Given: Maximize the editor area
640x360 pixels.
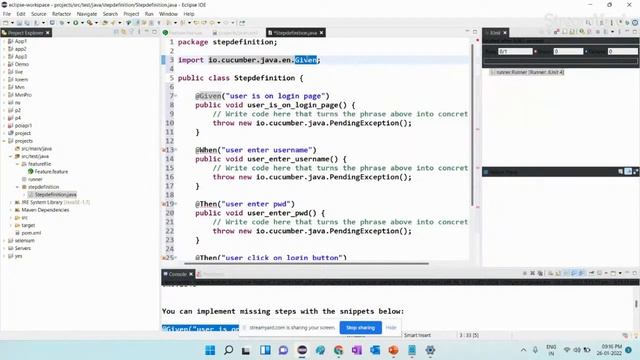Looking at the screenshot, I should click(475, 32).
